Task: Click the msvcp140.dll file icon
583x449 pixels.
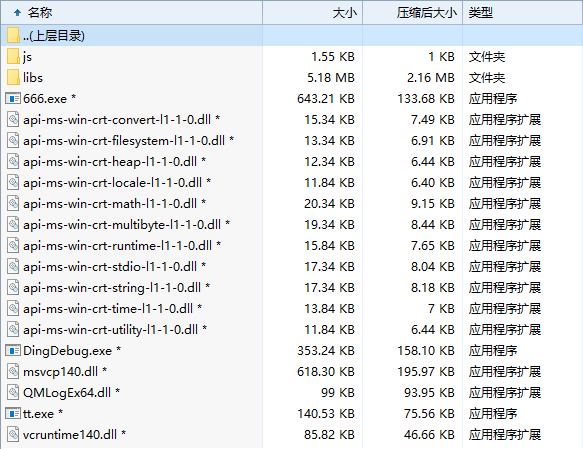Action: [13, 371]
